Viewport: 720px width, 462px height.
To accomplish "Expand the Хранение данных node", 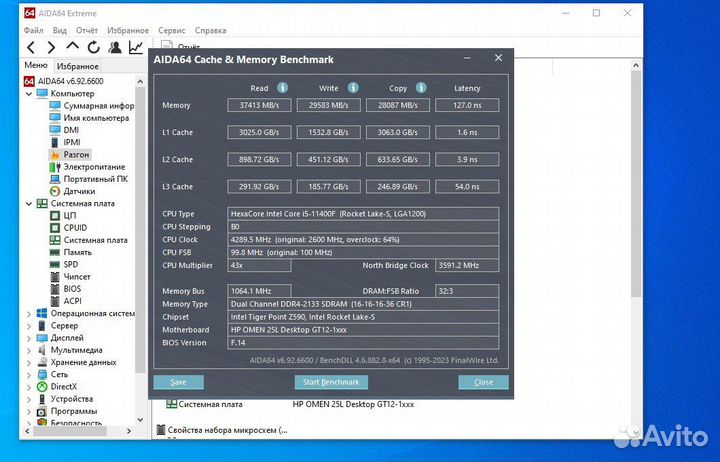I will 29,363.
